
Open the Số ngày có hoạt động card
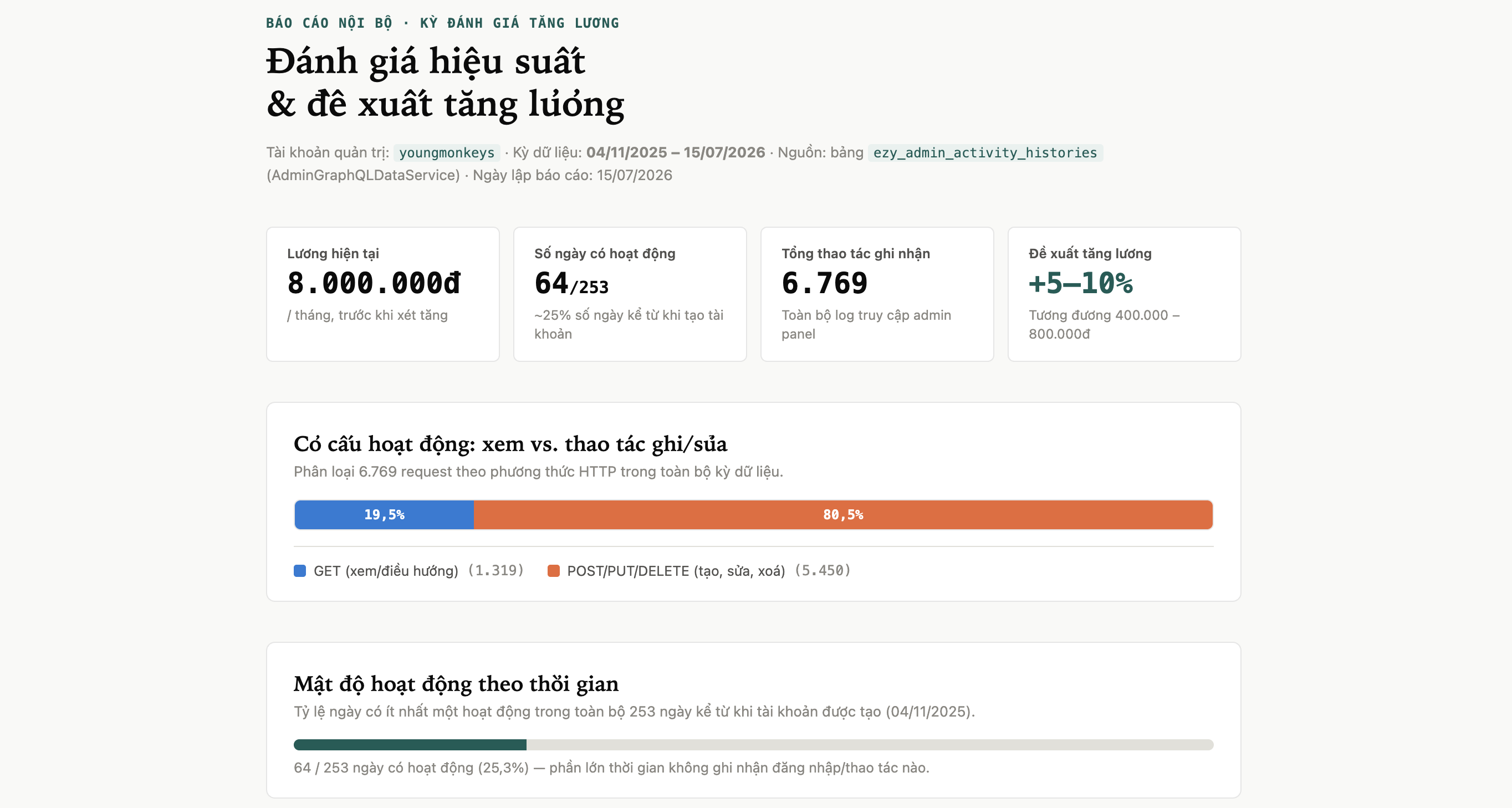coord(630,294)
